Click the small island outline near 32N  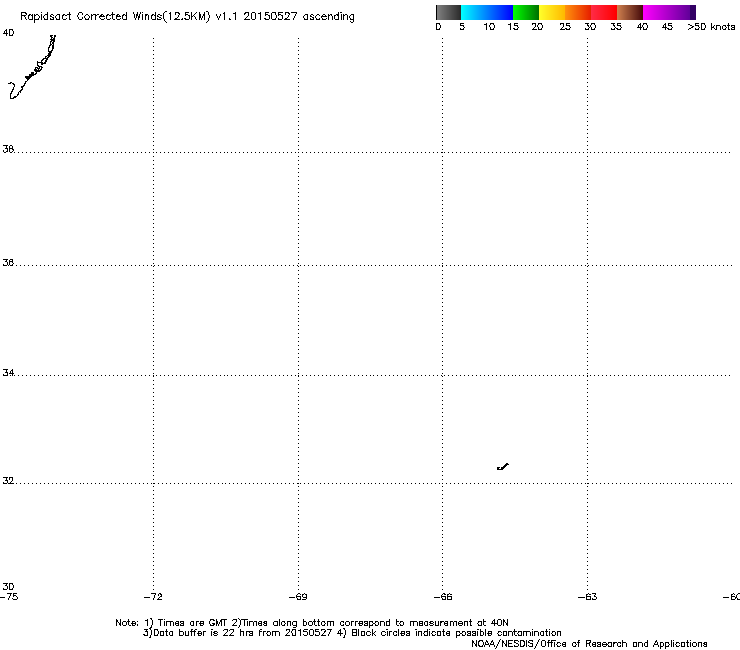503,467
